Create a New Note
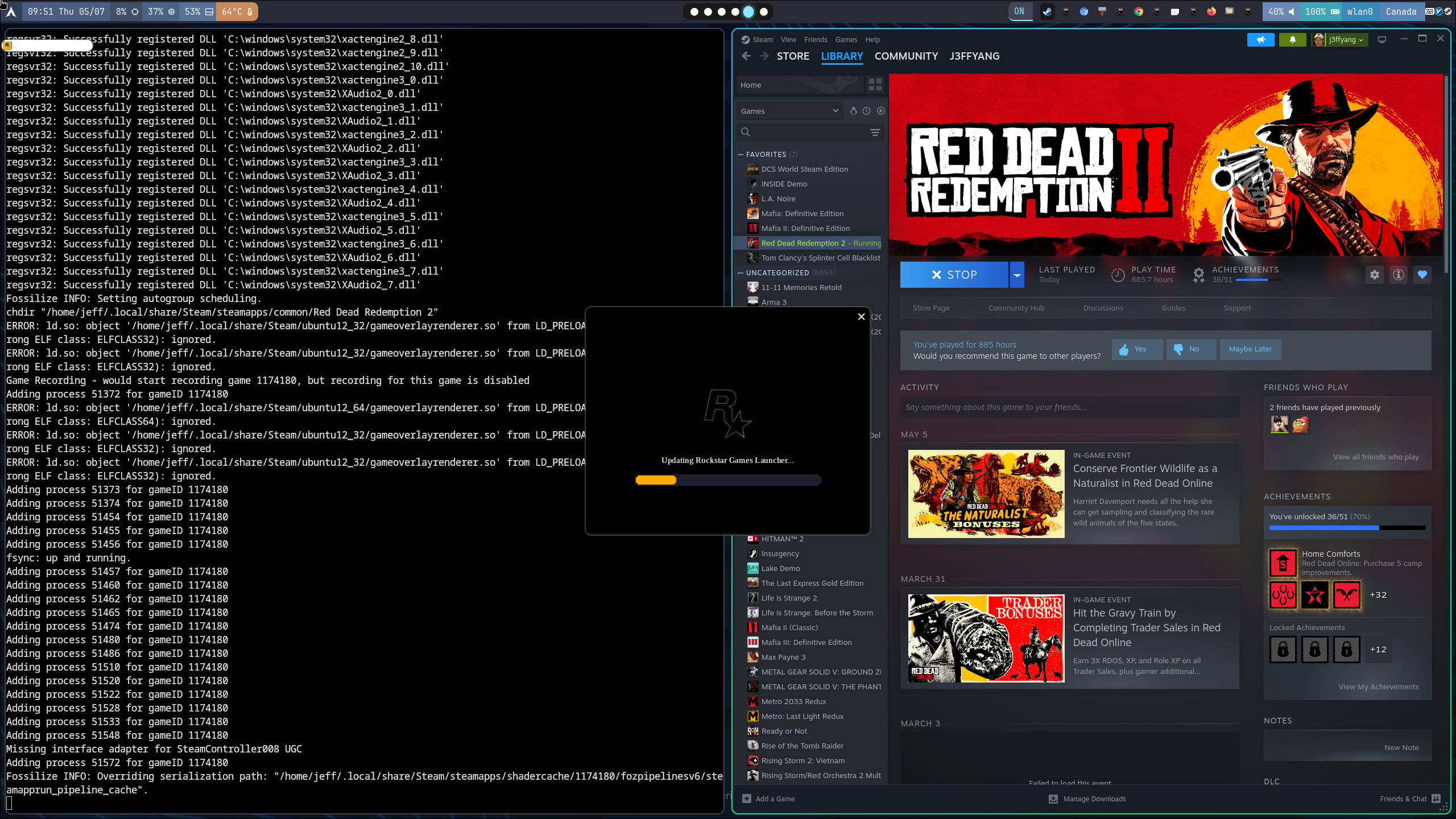The image size is (1456, 819). click(1401, 747)
